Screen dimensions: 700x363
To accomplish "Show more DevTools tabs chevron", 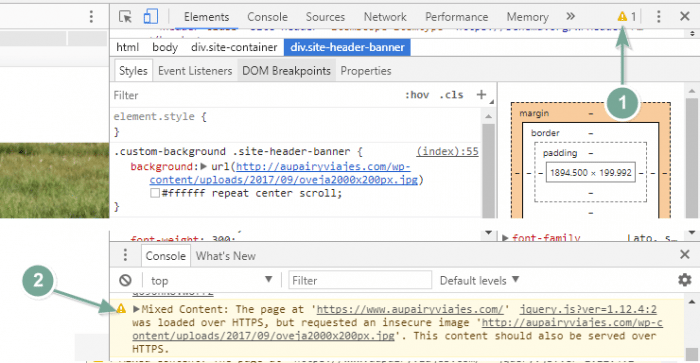I will 570,17.
